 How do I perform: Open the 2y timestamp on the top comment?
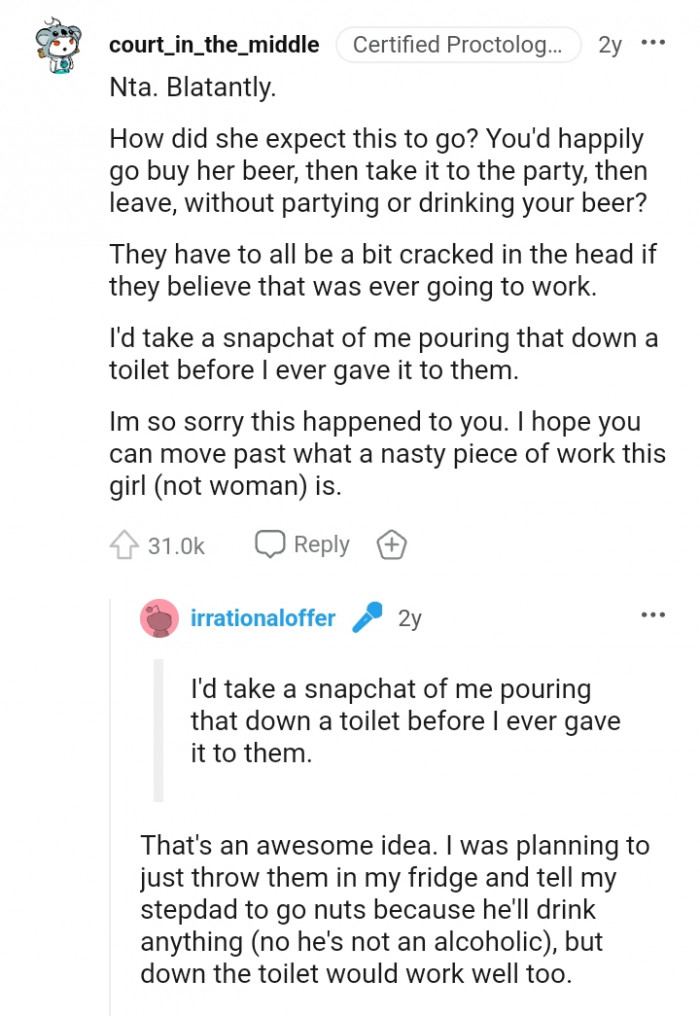tap(608, 45)
